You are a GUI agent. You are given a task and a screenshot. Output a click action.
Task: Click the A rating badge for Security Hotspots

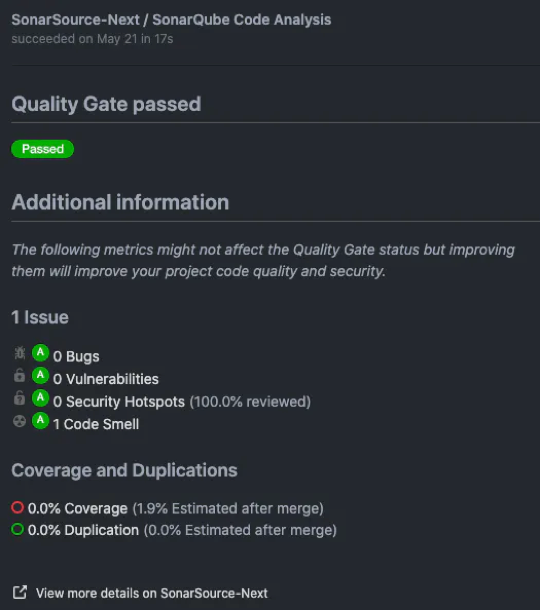pos(40,398)
